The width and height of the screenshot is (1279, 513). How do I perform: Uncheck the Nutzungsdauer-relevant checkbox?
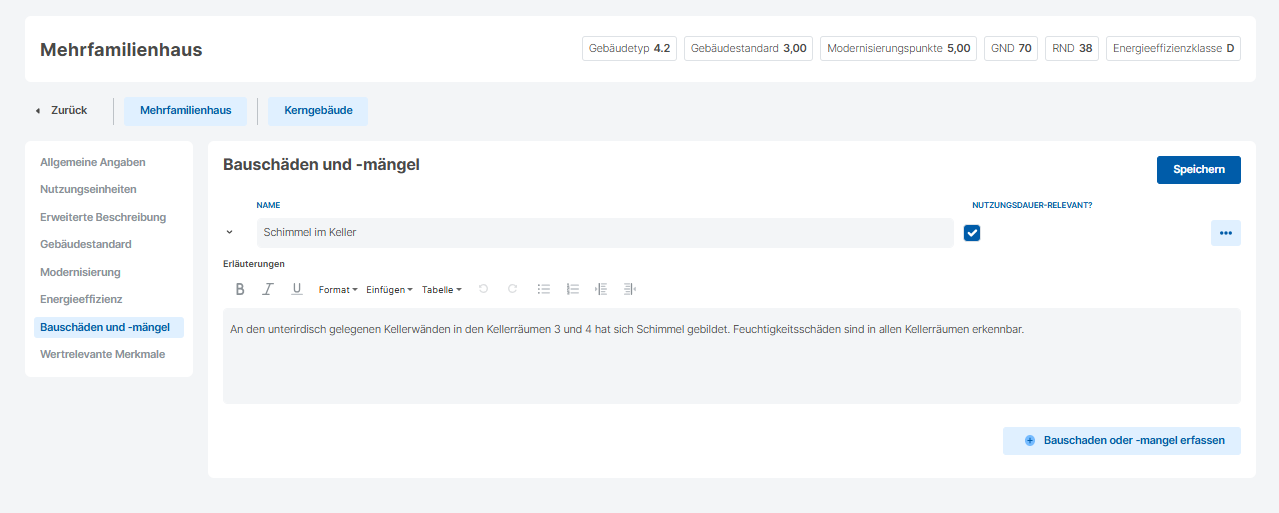point(972,233)
